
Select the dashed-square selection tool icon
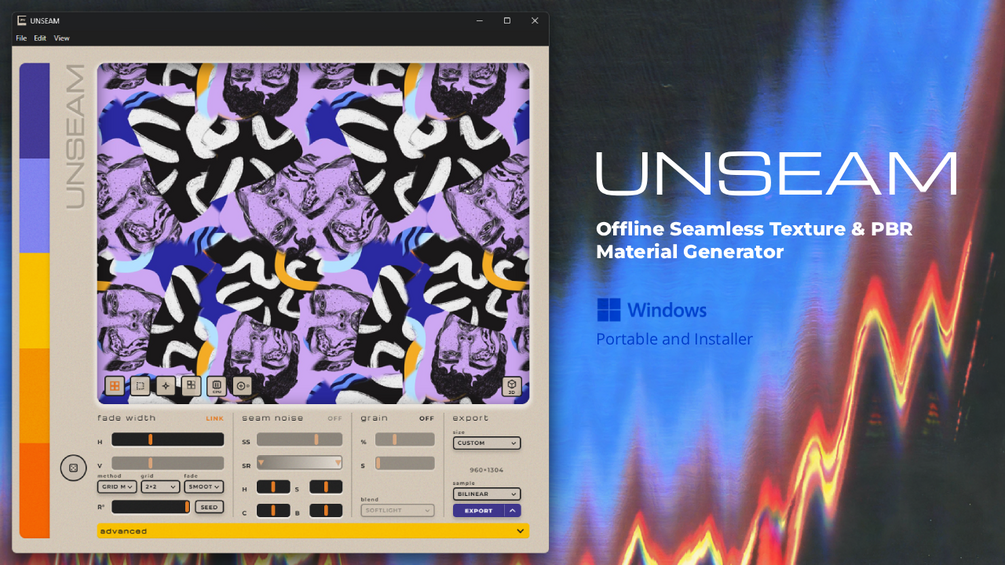pyautogui.click(x=140, y=386)
